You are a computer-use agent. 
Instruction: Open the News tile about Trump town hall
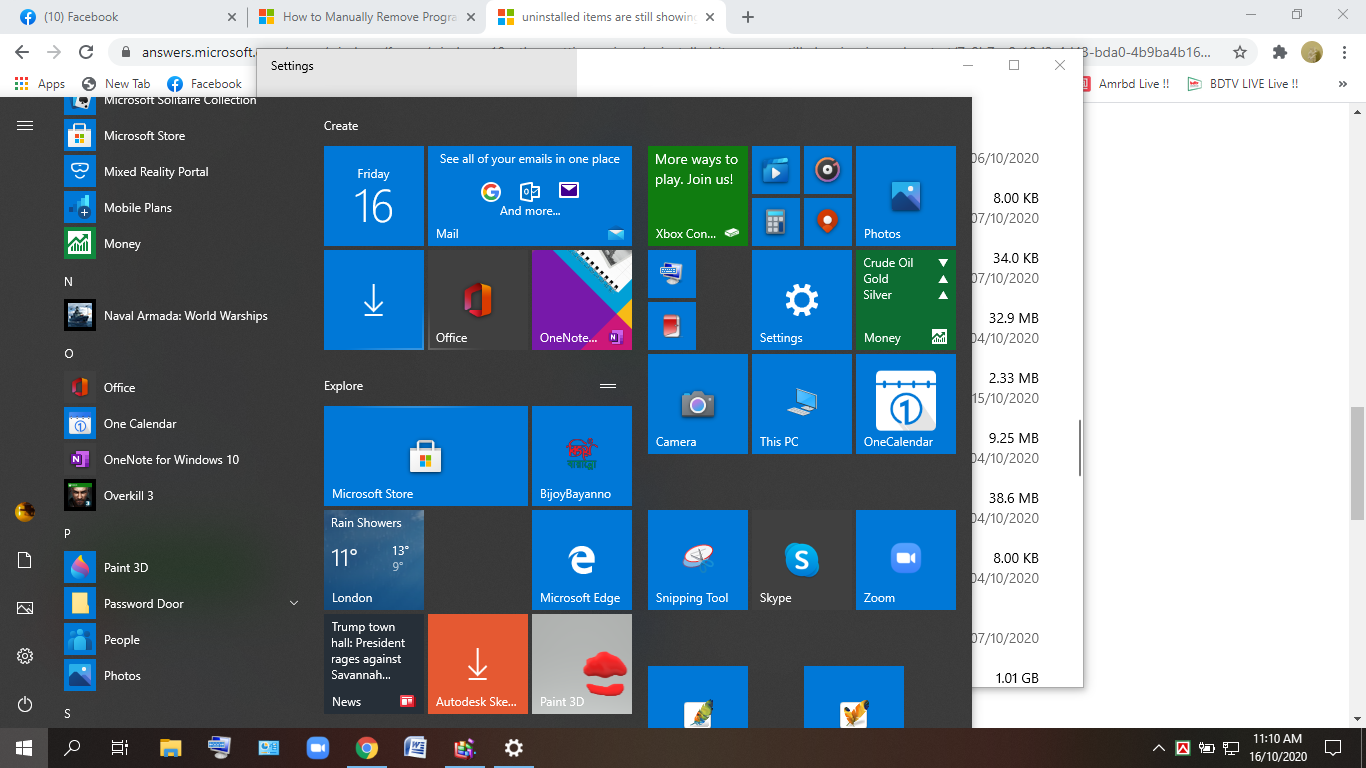[373, 664]
